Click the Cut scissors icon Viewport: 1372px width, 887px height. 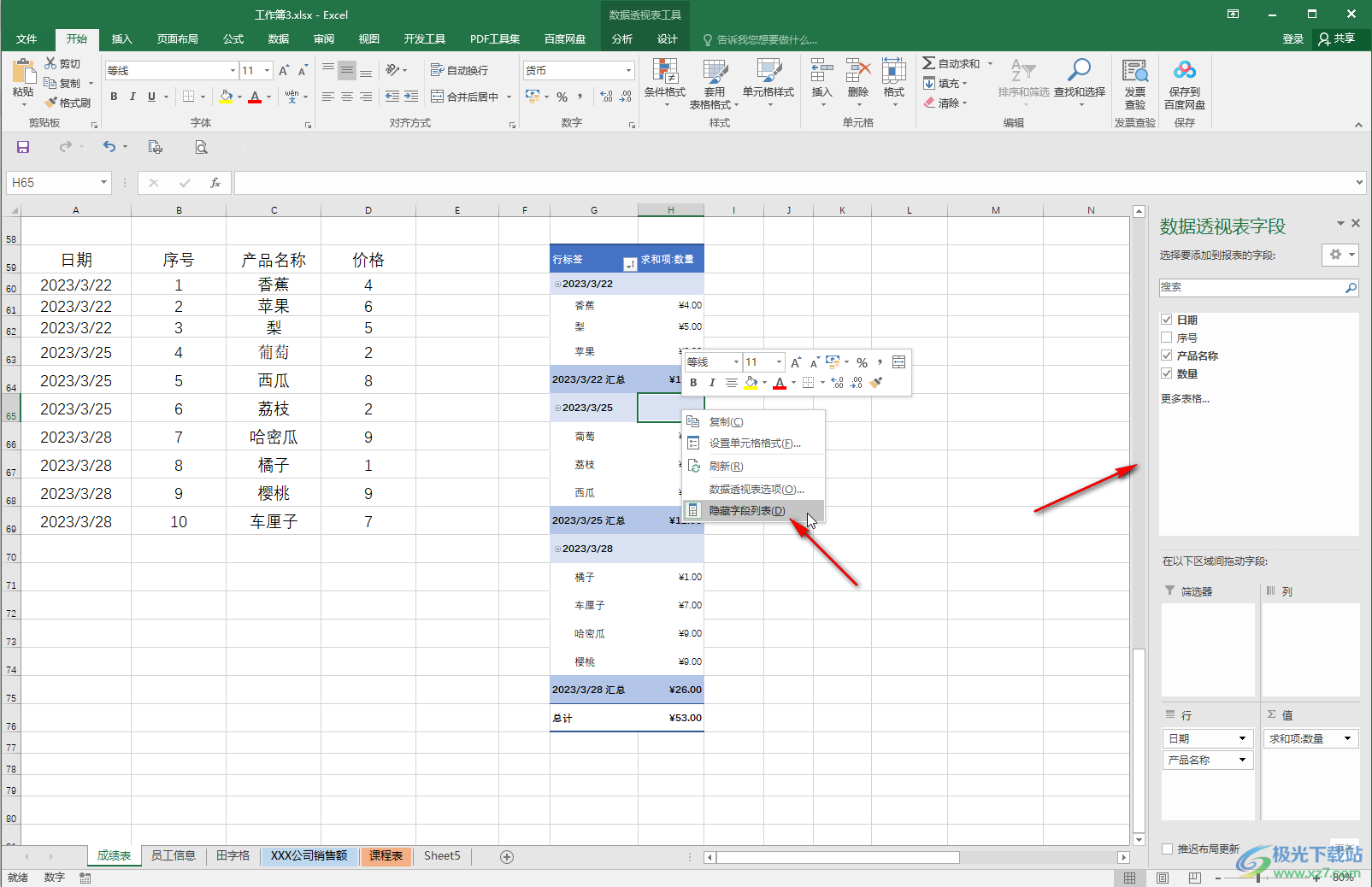pos(50,63)
